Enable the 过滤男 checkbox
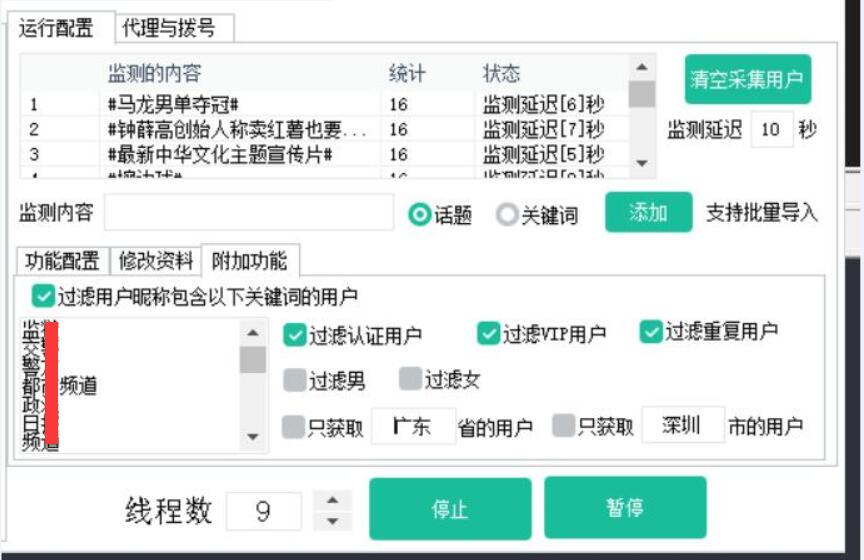The height and width of the screenshot is (560, 864). click(294, 380)
